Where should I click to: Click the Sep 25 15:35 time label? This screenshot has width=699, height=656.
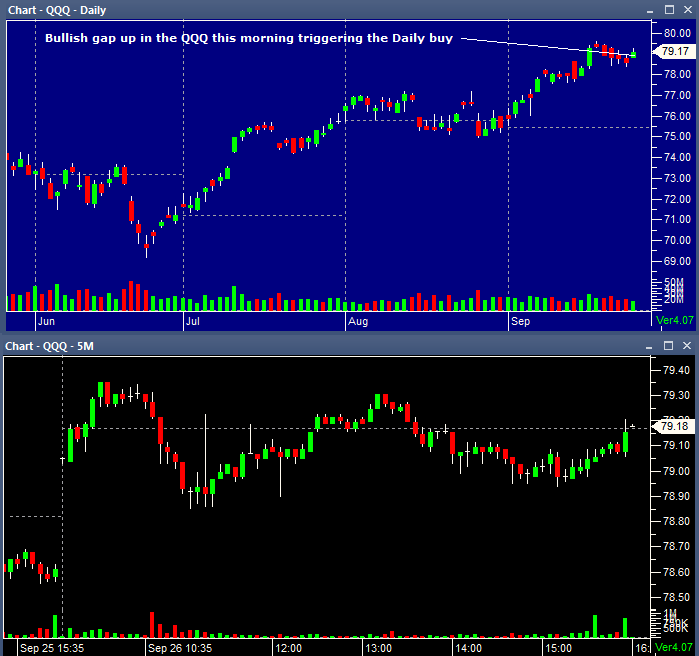coord(52,648)
